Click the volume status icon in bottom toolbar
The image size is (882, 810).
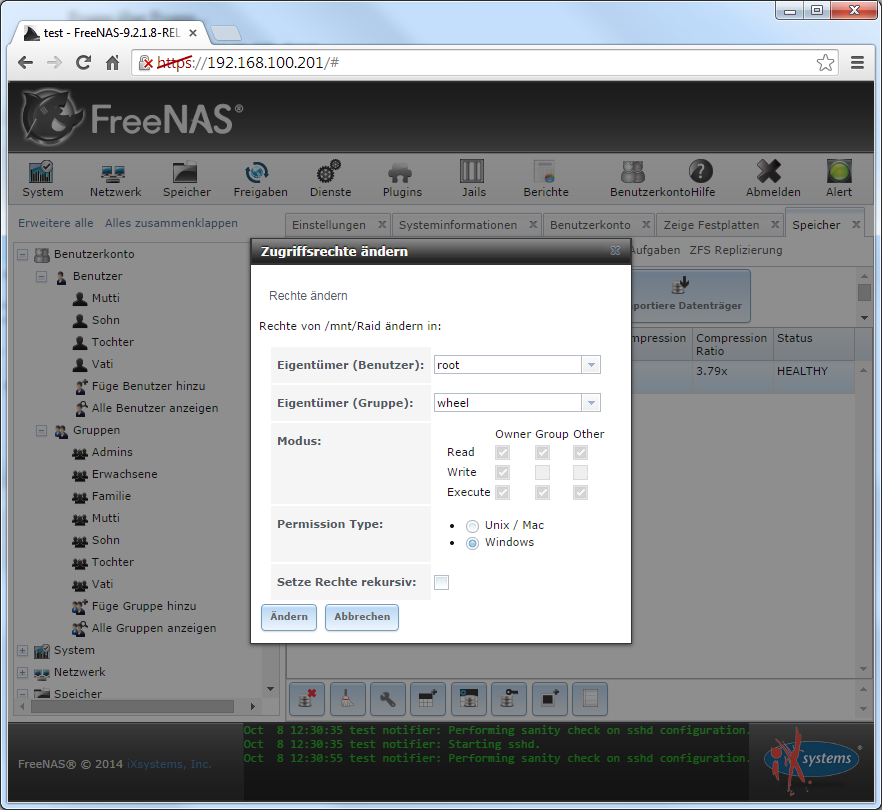click(x=590, y=699)
